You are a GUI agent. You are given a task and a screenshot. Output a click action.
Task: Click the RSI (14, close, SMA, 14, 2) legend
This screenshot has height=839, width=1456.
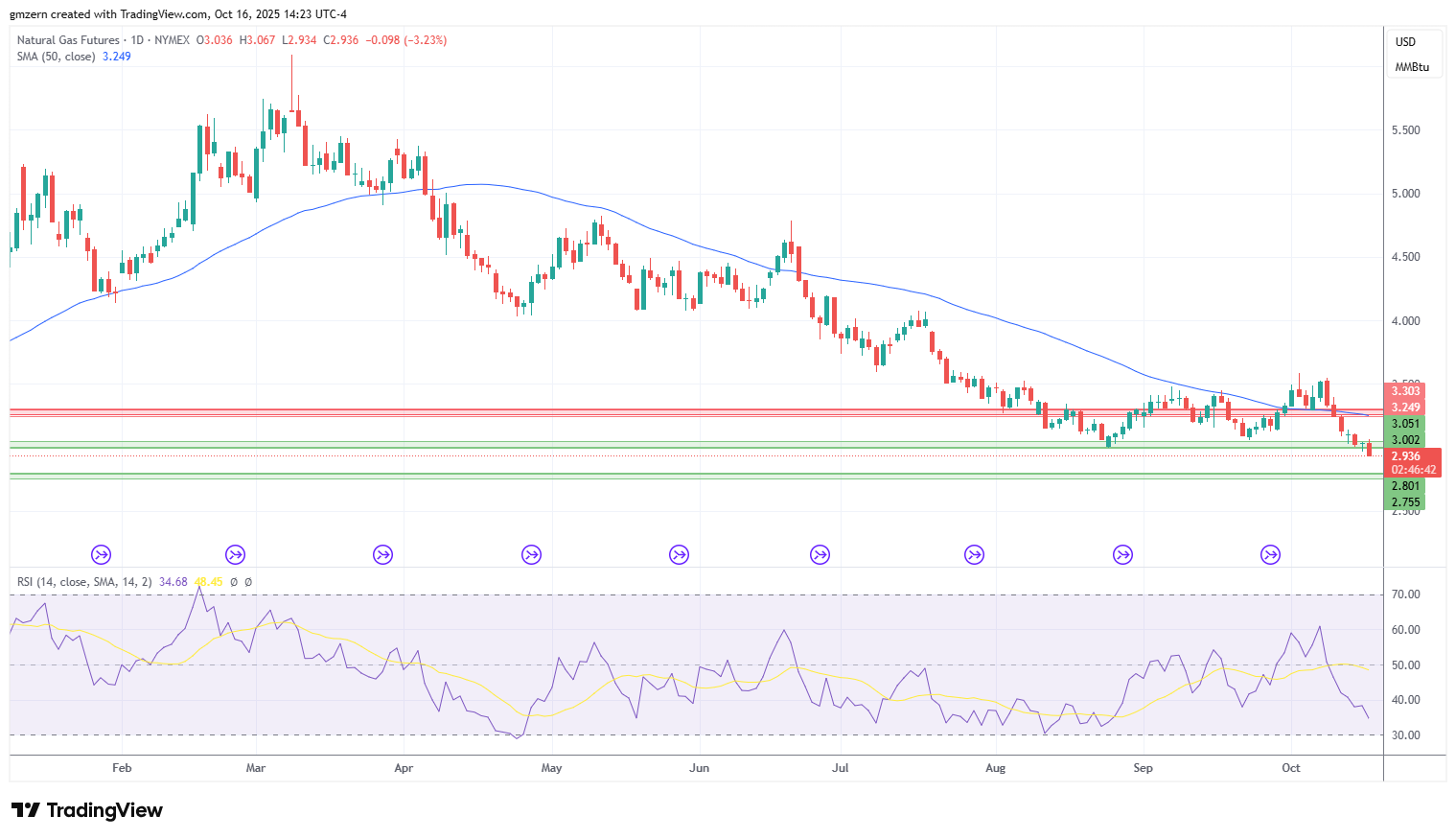coord(84,582)
